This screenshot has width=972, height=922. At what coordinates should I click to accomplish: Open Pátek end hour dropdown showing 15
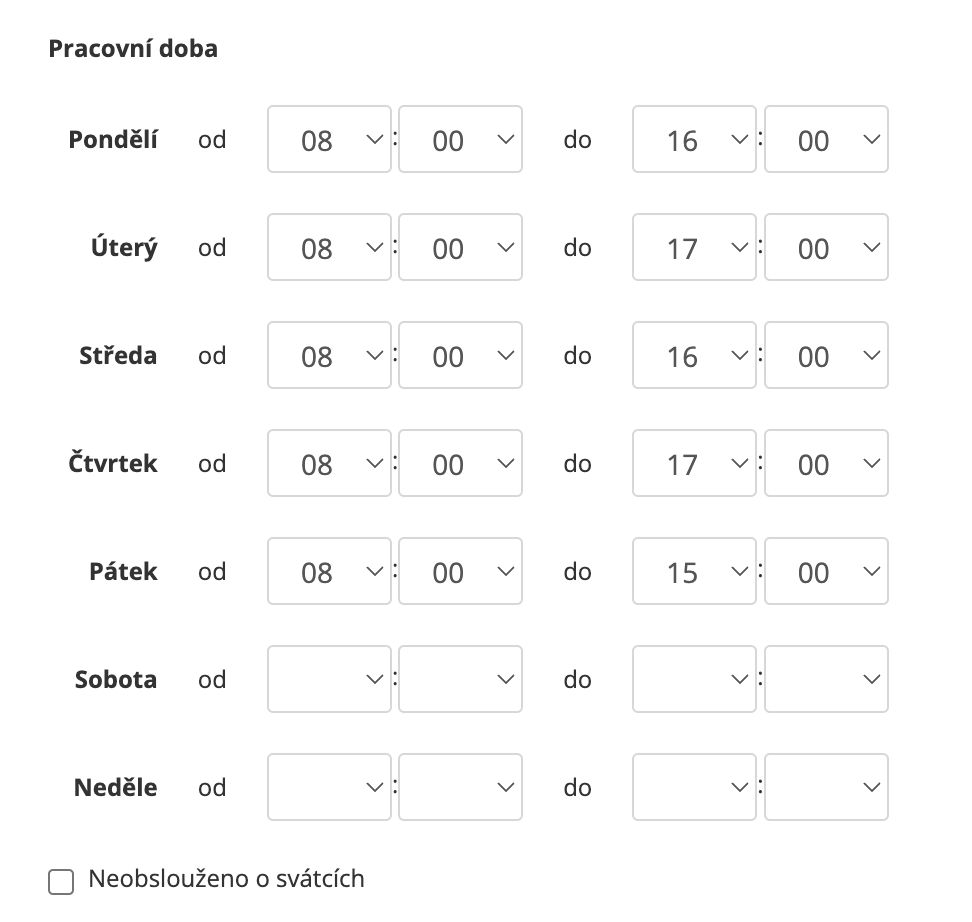pos(694,572)
